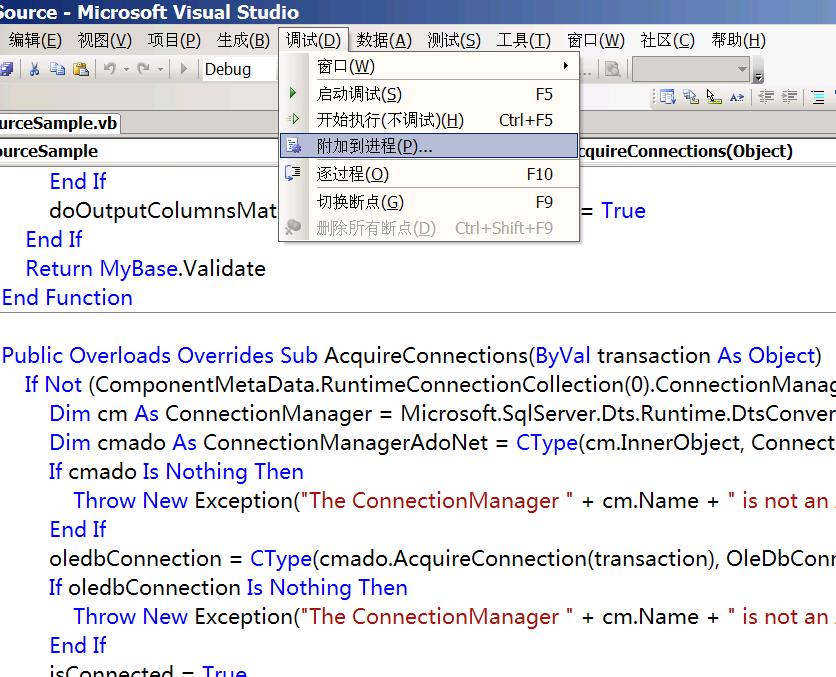Open the 社区(C) menu

point(668,40)
